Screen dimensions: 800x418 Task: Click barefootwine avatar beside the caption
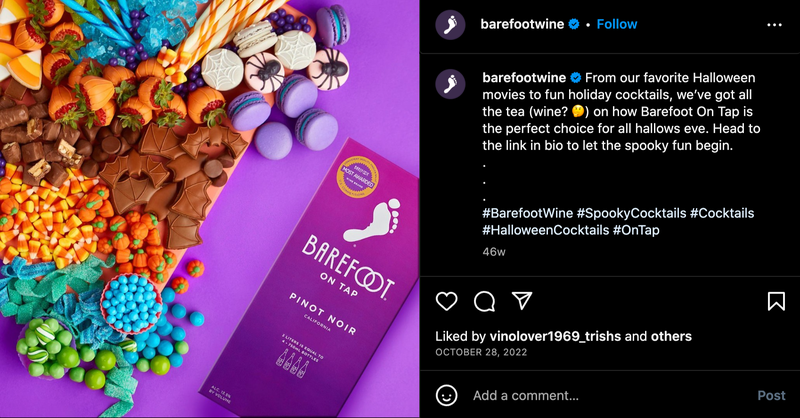pyautogui.click(x=450, y=84)
